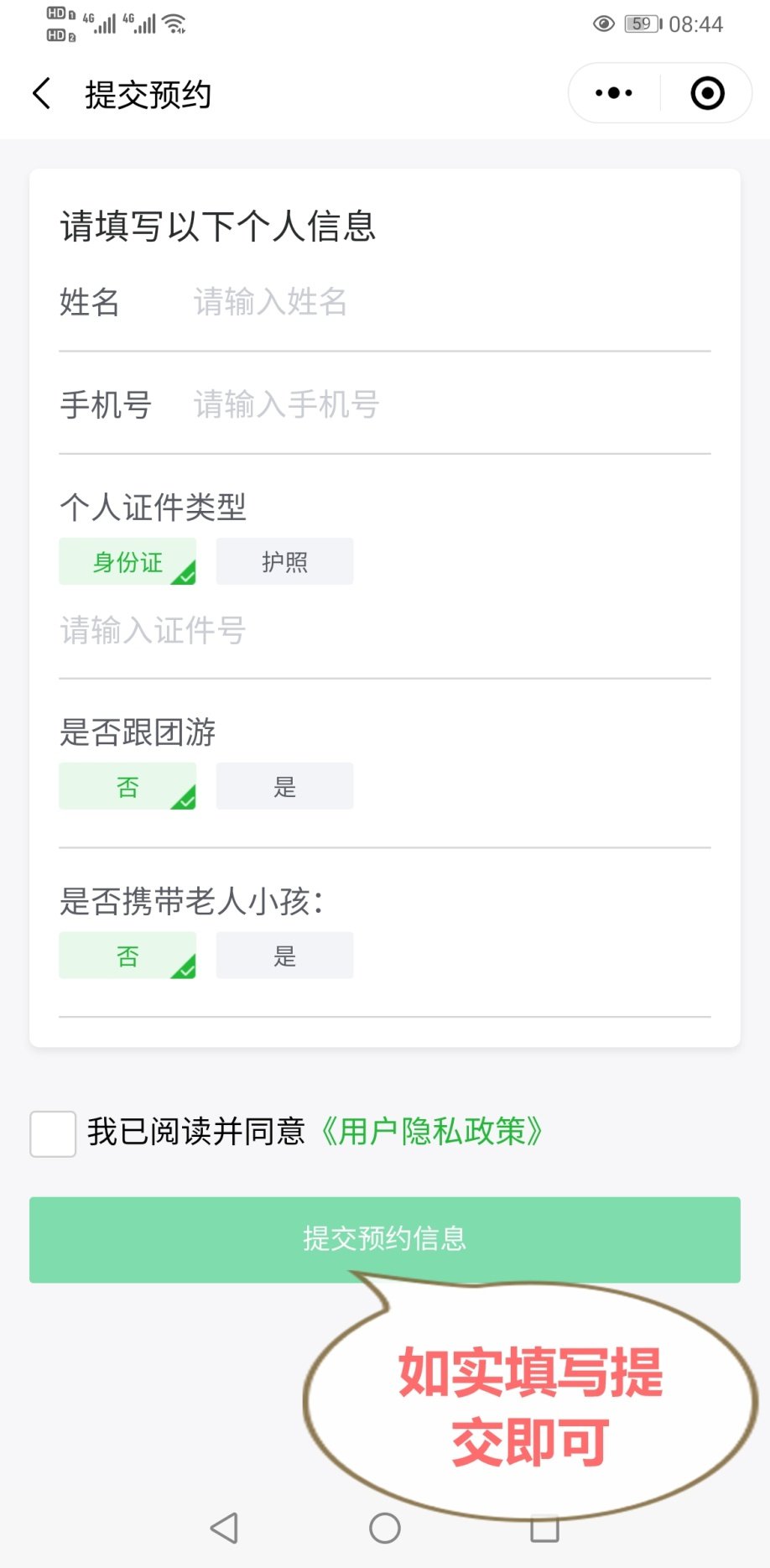Viewport: 770px width, 1568px height.
Task: Choose 是 for 是否跟团游
Action: tap(284, 786)
